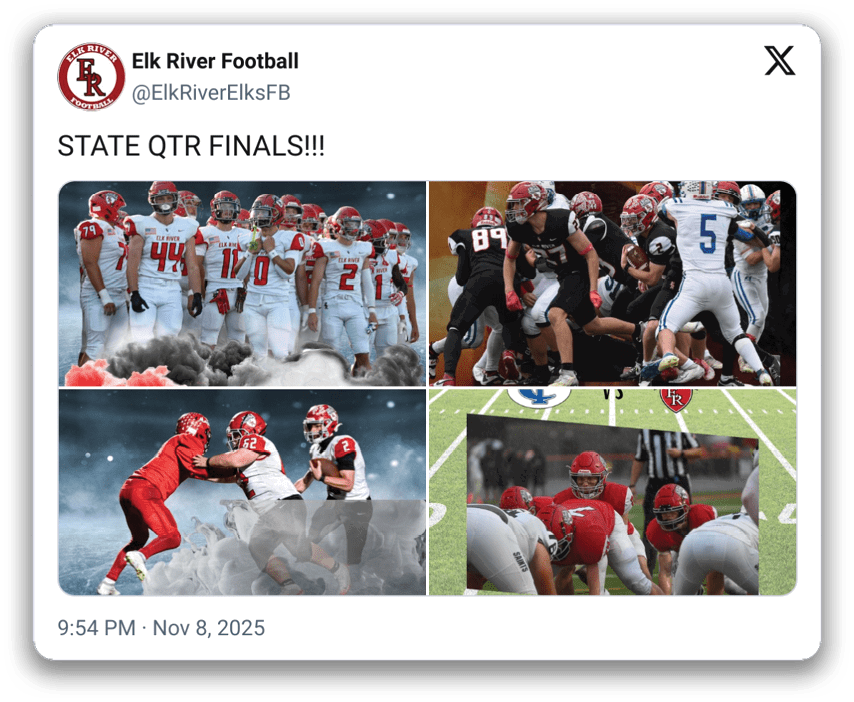
Task: Open the Elk River Football profile avatar
Action: pos(91,77)
